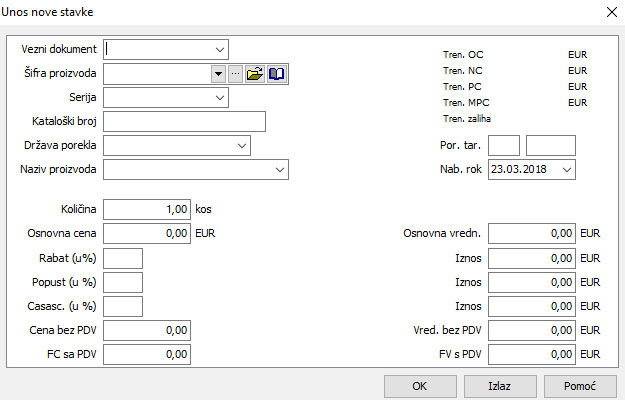Click the book icon beside Šifra proizvoda
The height and width of the screenshot is (400, 625).
(x=276, y=73)
